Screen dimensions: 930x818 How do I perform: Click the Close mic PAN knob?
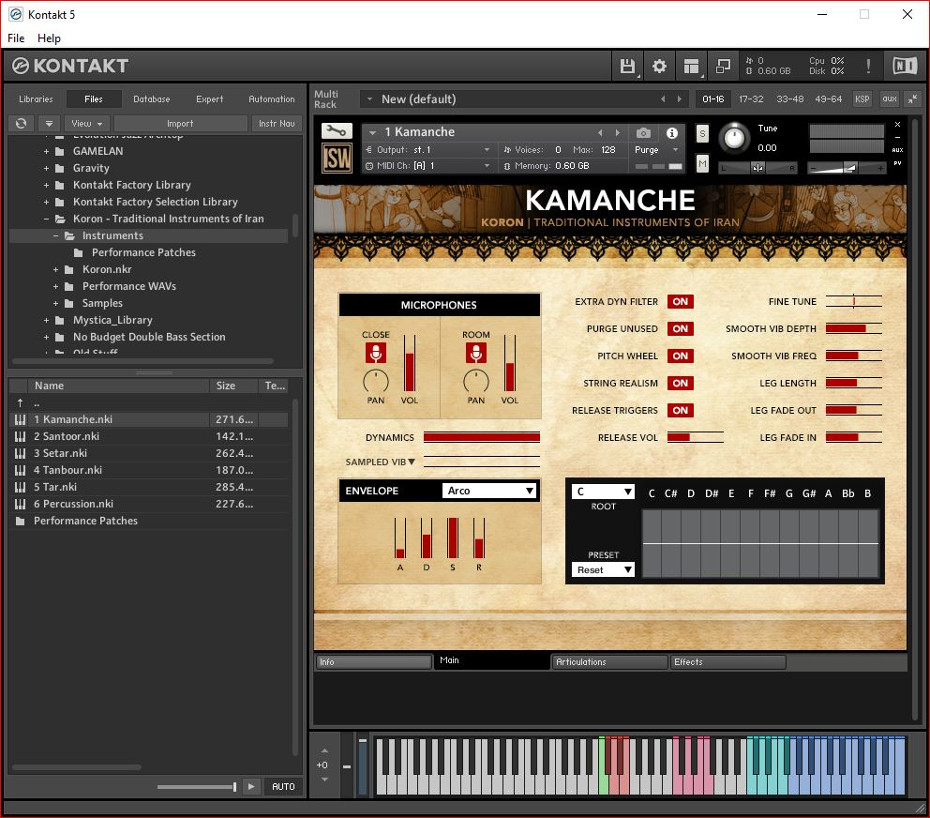coord(375,381)
